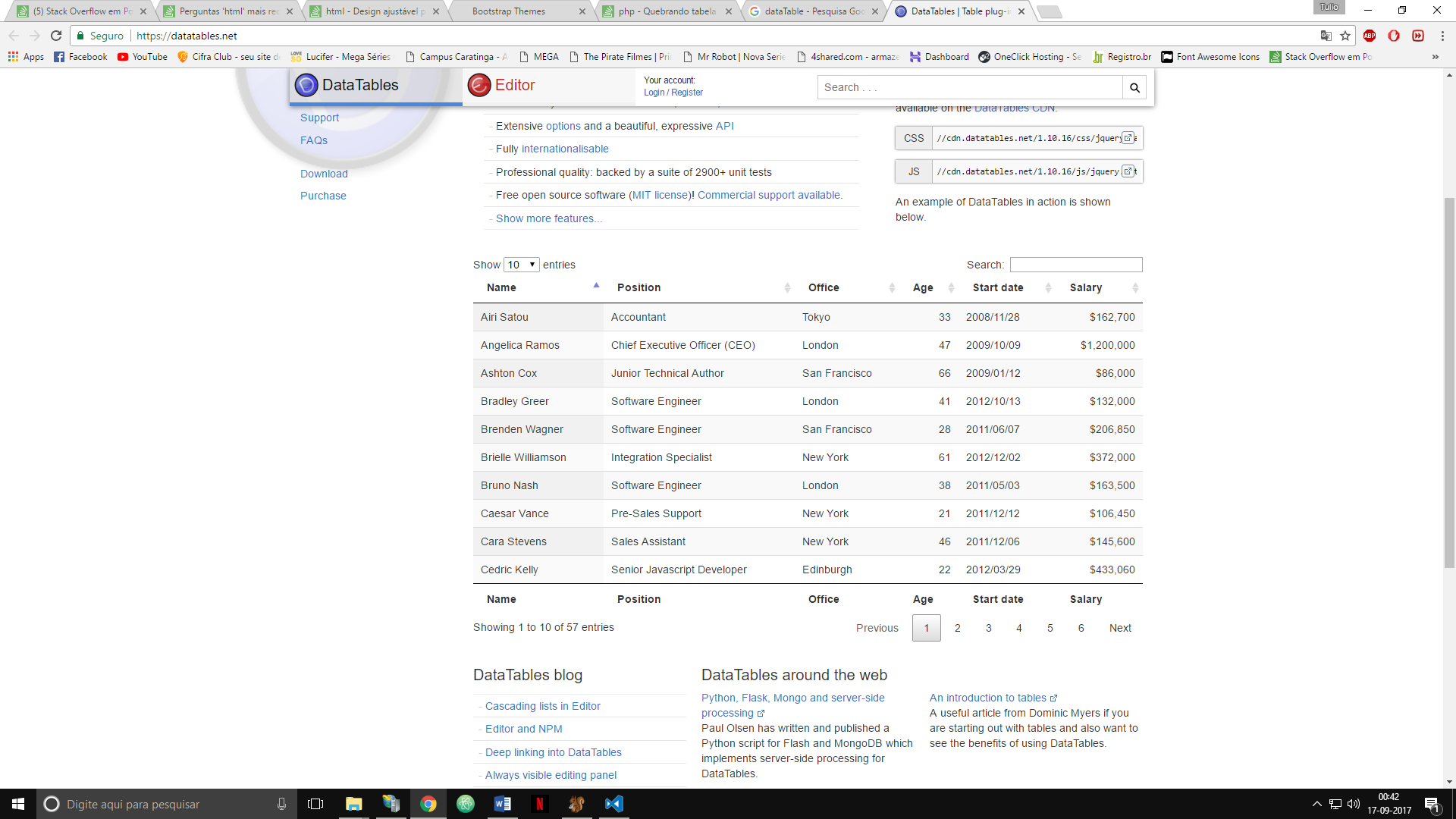Show more bookmarks with the chevron
Viewport: 1456px width, 819px height.
(x=1435, y=57)
